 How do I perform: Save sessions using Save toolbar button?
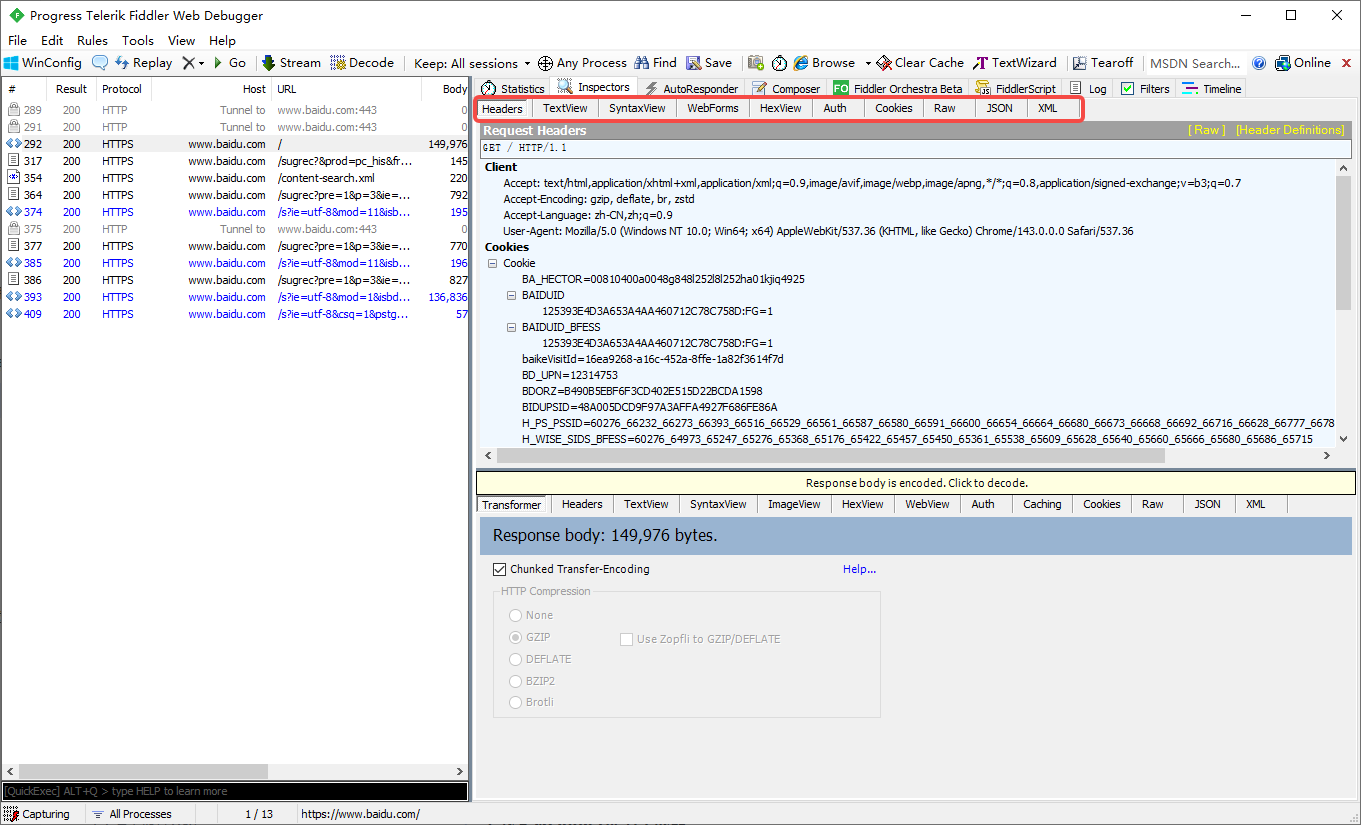[x=709, y=63]
